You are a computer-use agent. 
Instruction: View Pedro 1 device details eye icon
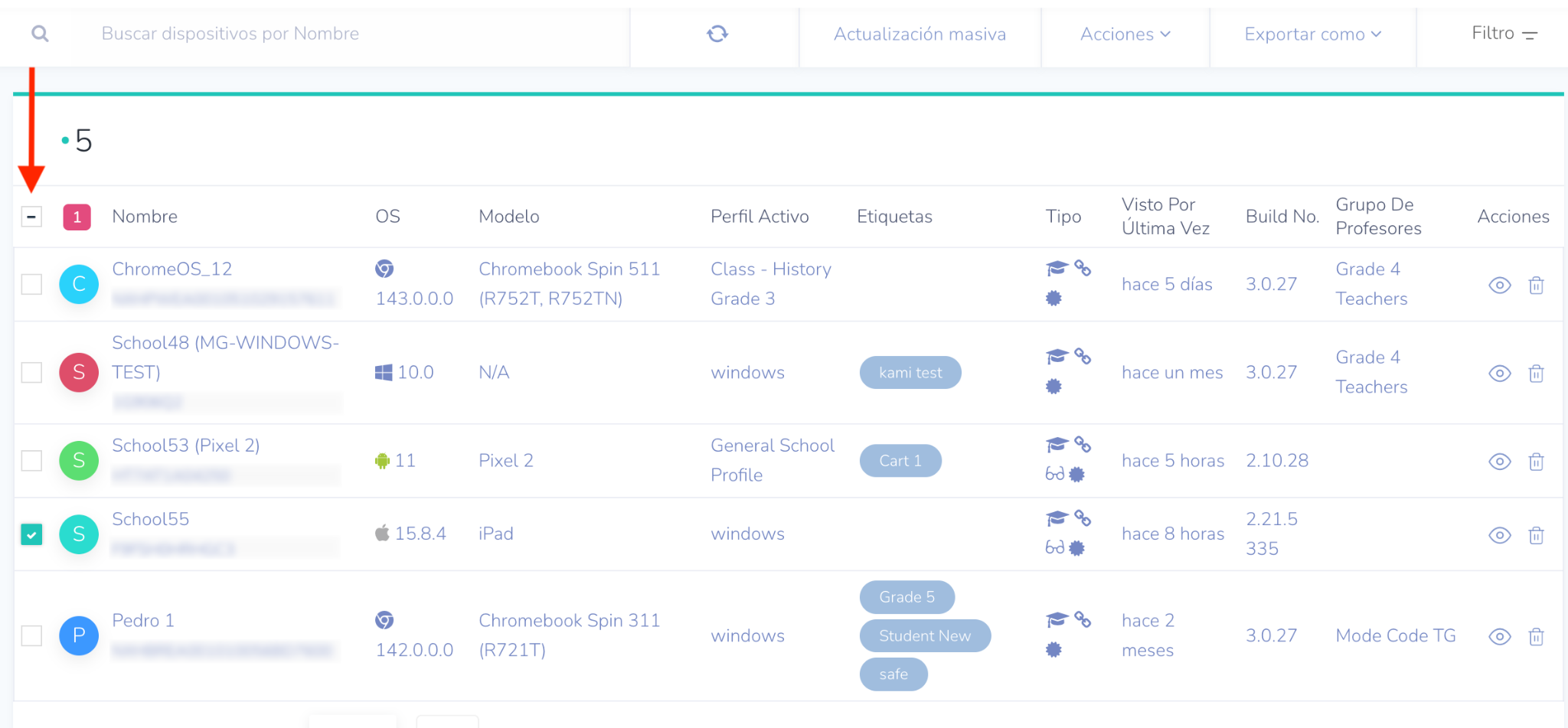(x=1499, y=636)
